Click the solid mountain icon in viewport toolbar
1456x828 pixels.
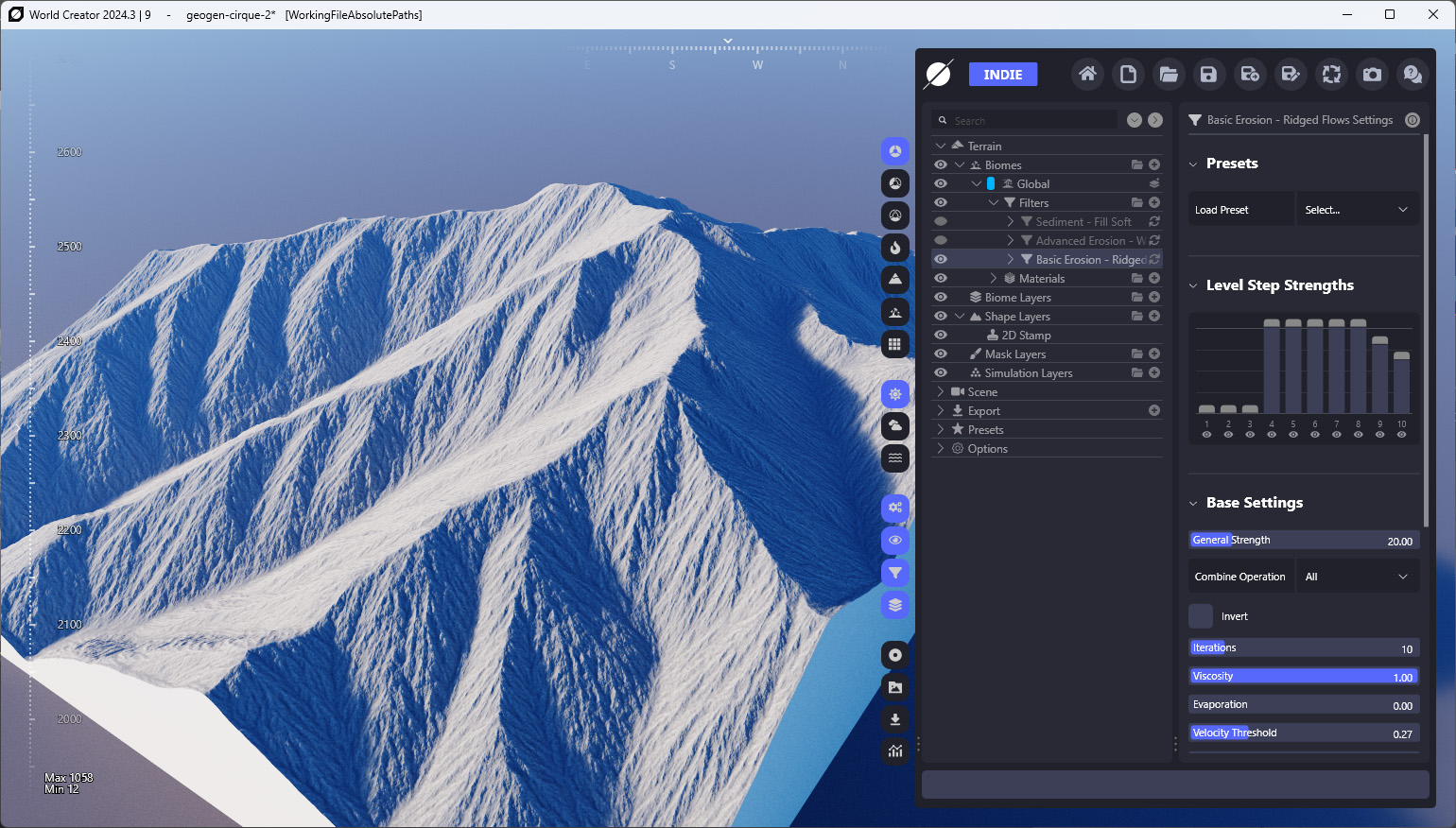[895, 280]
